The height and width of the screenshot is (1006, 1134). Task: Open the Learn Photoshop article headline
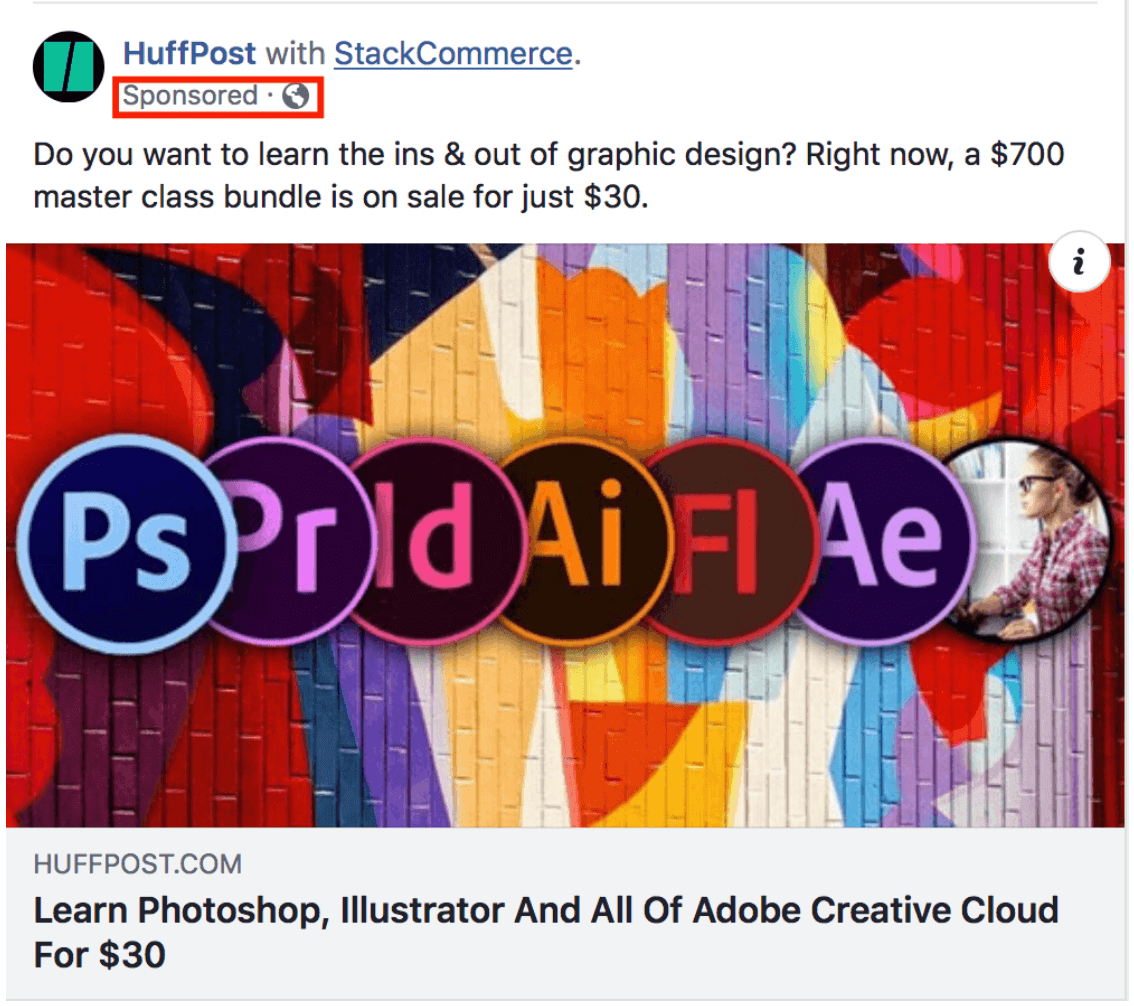[546, 932]
